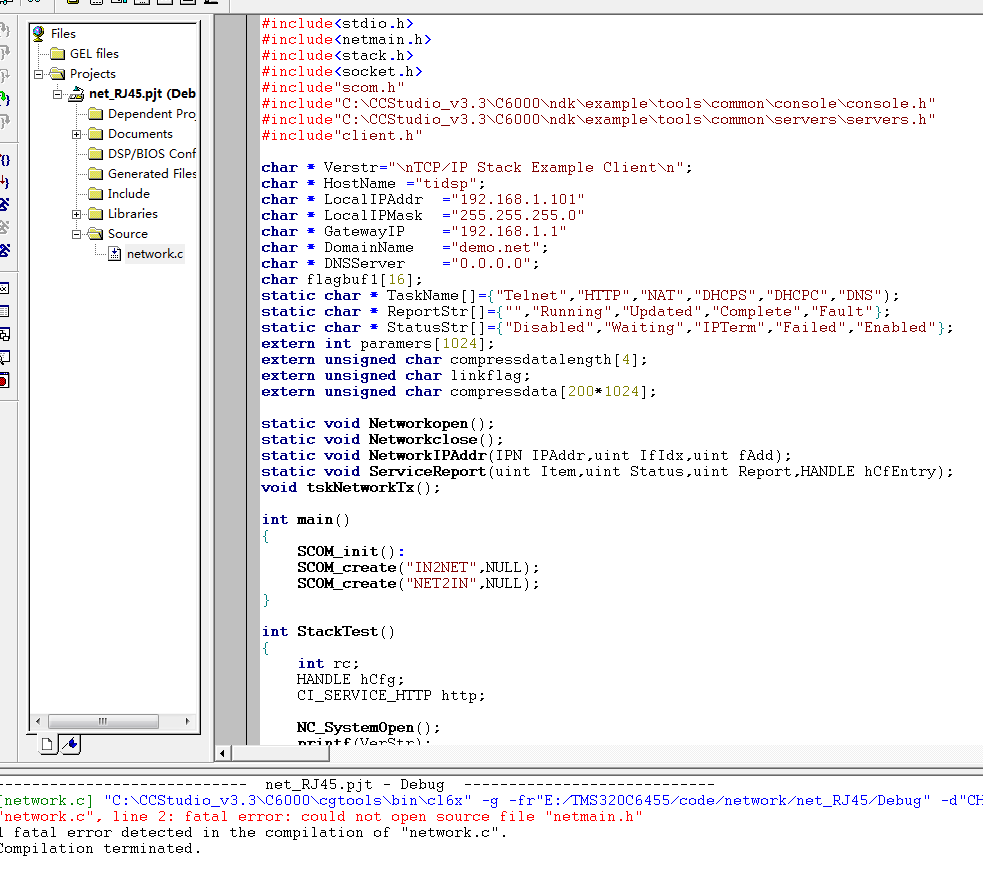Click the red circle icon in left toolbar
983x870 pixels.
(4, 380)
